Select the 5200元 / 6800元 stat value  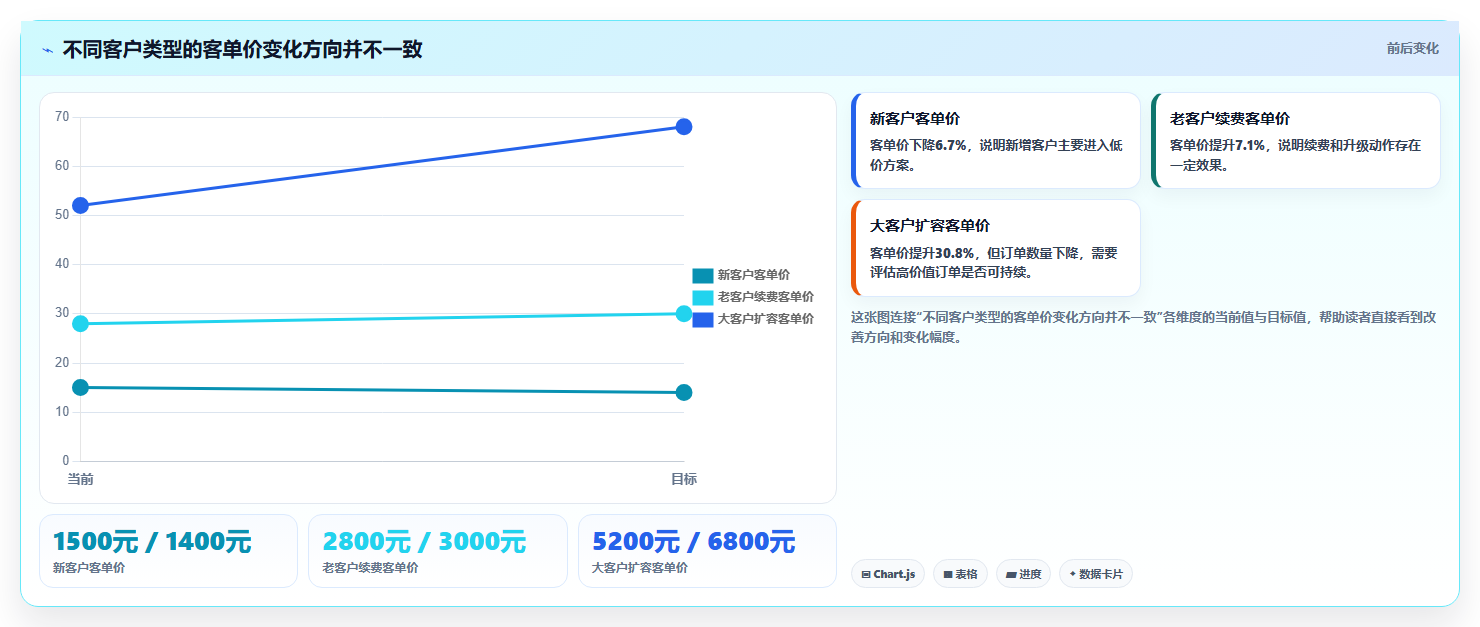pyautogui.click(x=694, y=542)
